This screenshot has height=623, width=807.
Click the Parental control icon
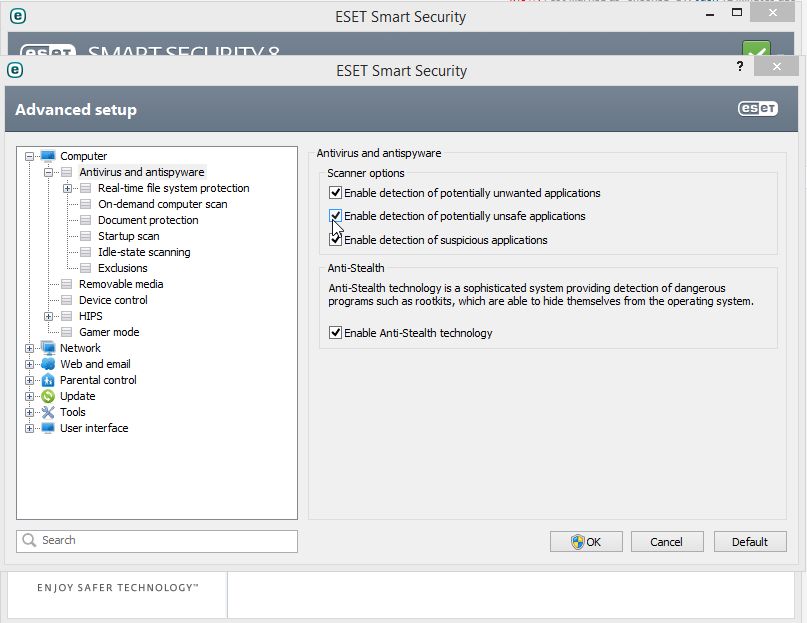[48, 380]
